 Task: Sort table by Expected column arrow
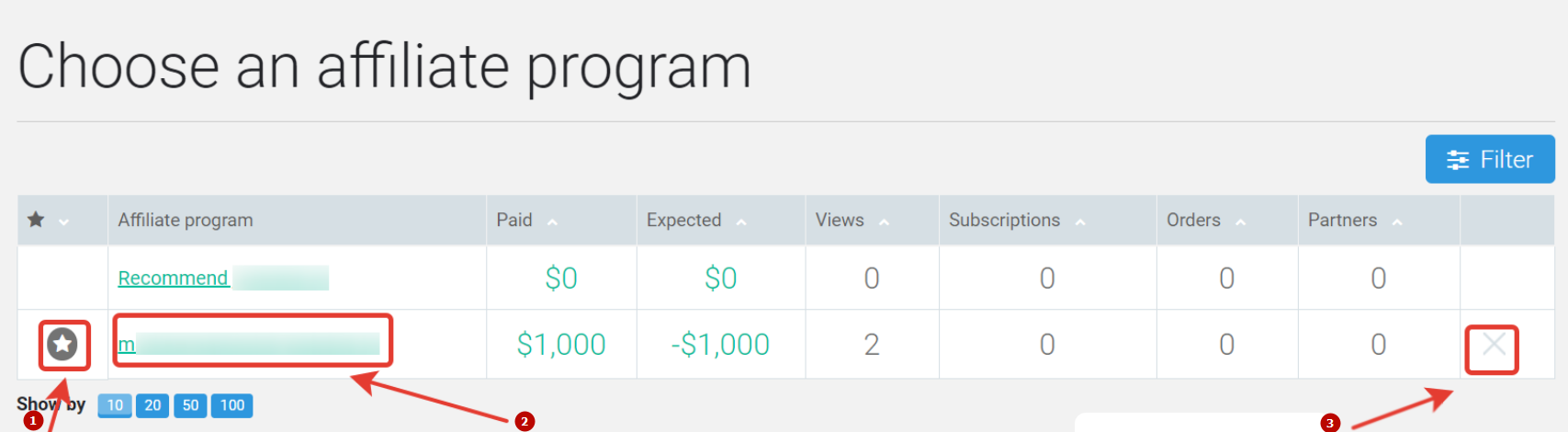[x=741, y=222]
